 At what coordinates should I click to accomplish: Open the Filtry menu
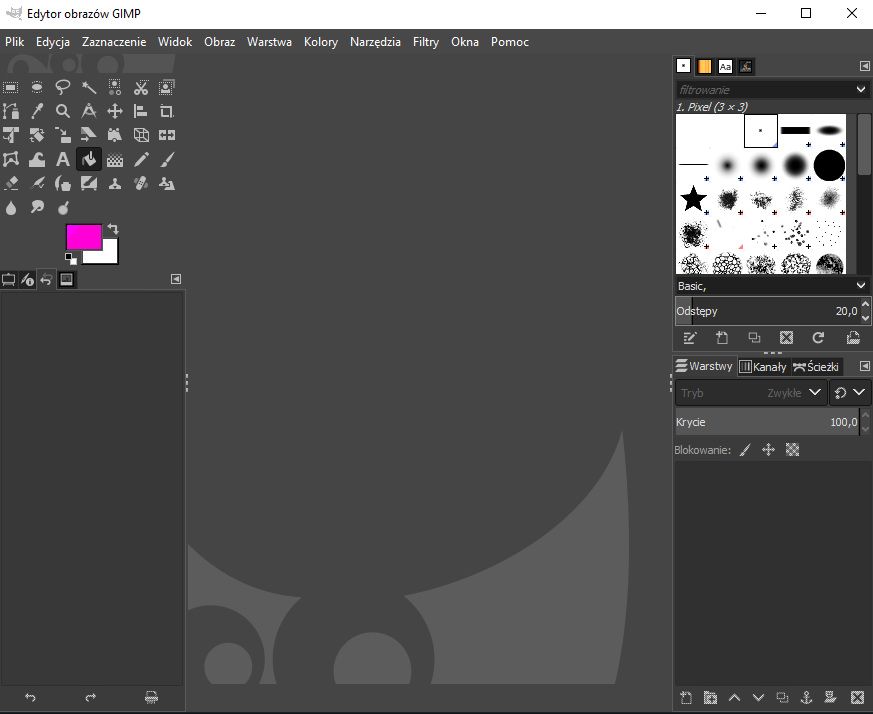coord(426,42)
